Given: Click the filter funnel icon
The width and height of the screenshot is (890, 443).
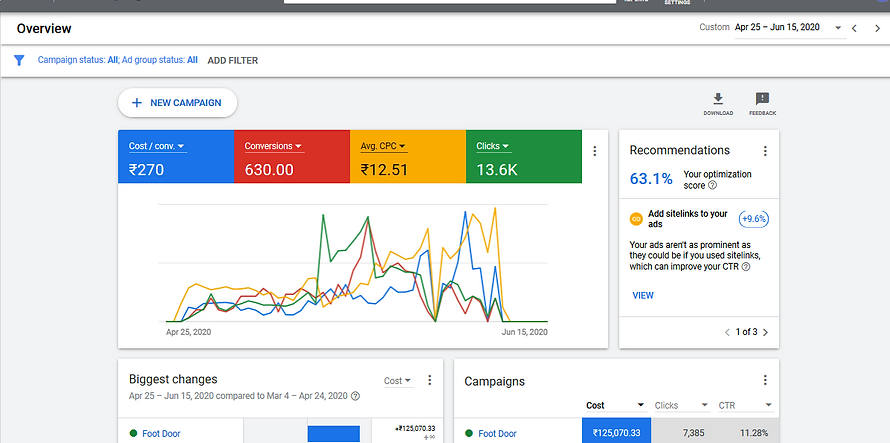Looking at the screenshot, I should [18, 60].
